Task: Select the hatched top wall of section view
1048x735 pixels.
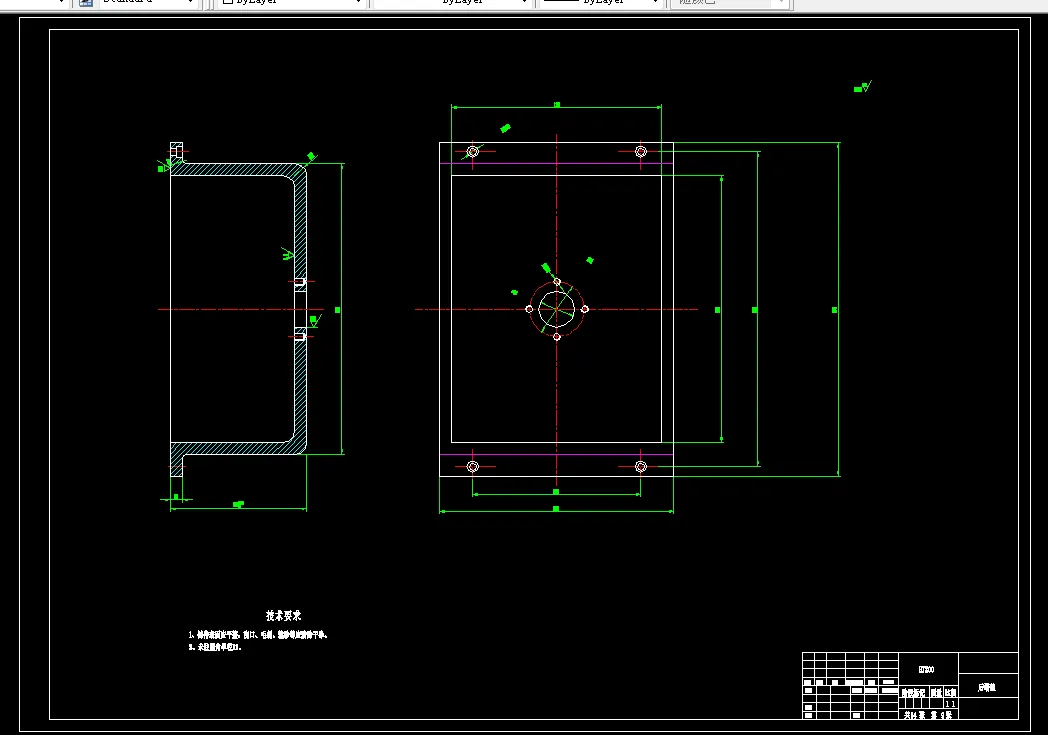Action: 234,170
